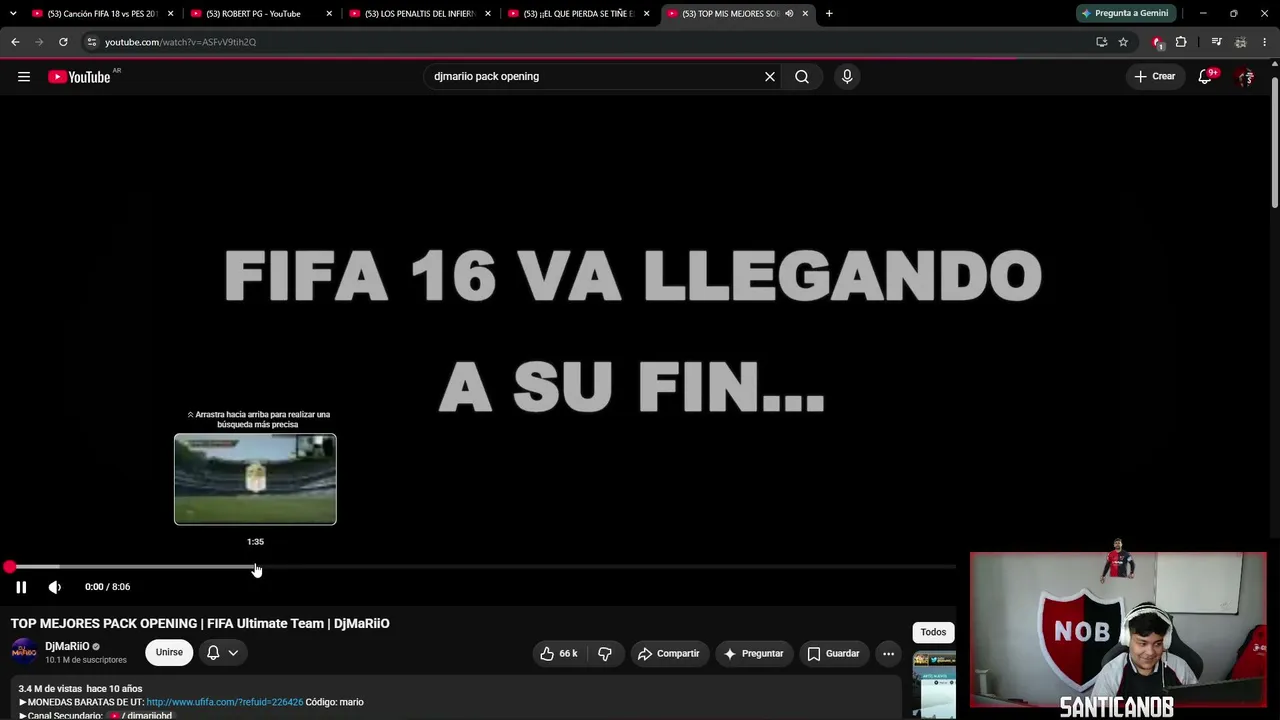The height and width of the screenshot is (720, 1280).
Task: Mute the video volume
Action: click(55, 587)
